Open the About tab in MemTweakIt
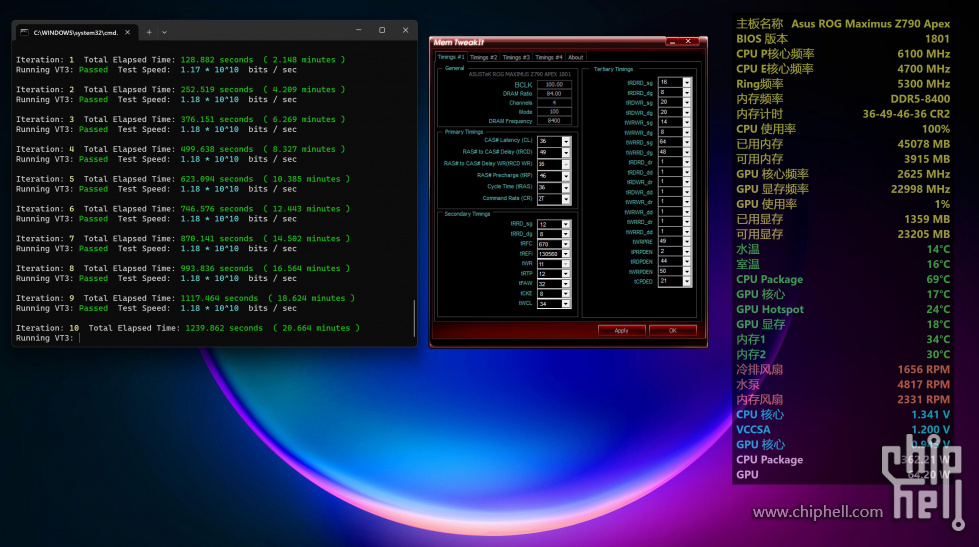Image resolution: width=979 pixels, height=547 pixels. pos(575,57)
